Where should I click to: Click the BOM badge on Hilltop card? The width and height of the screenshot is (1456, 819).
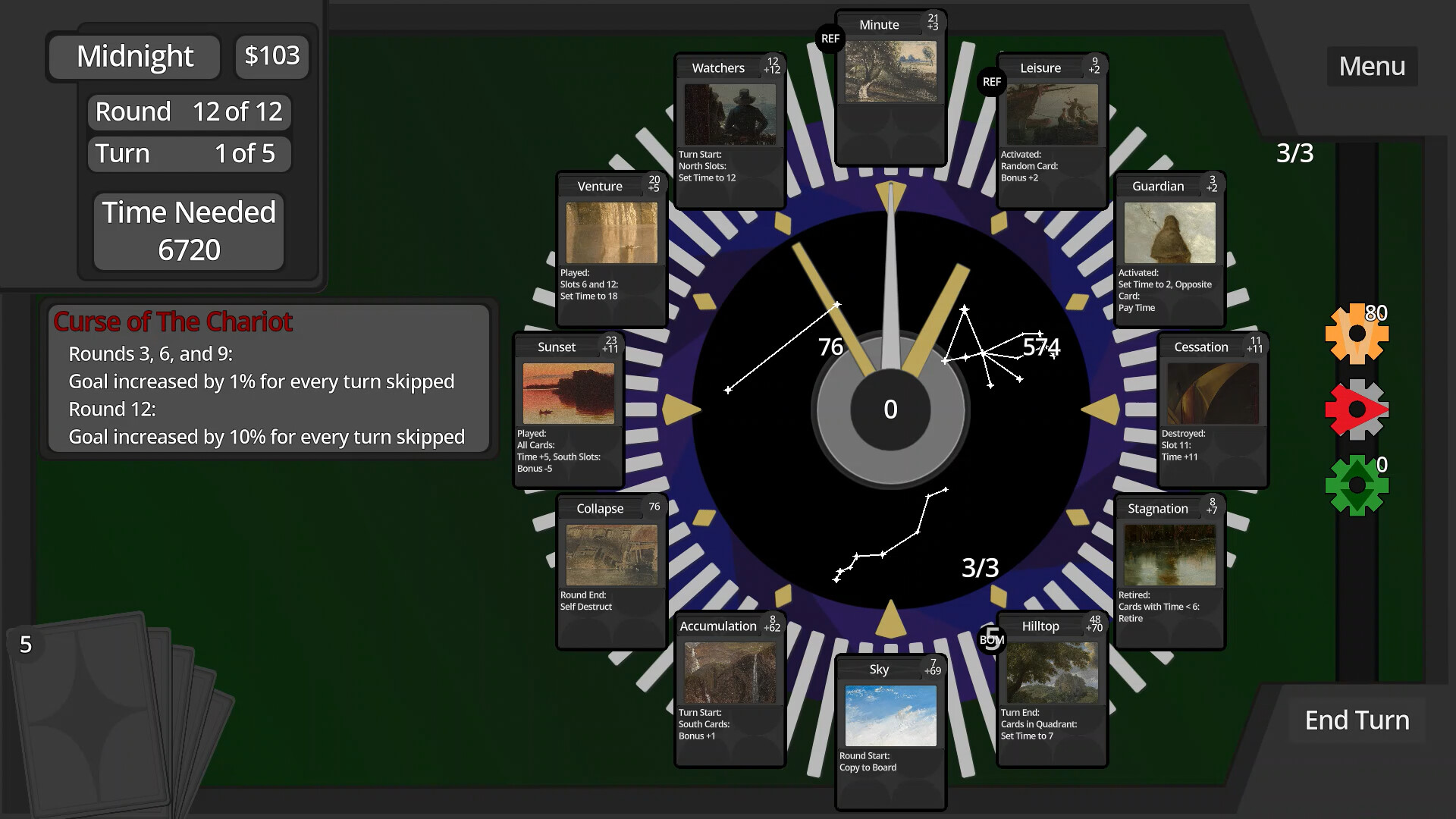pos(992,639)
